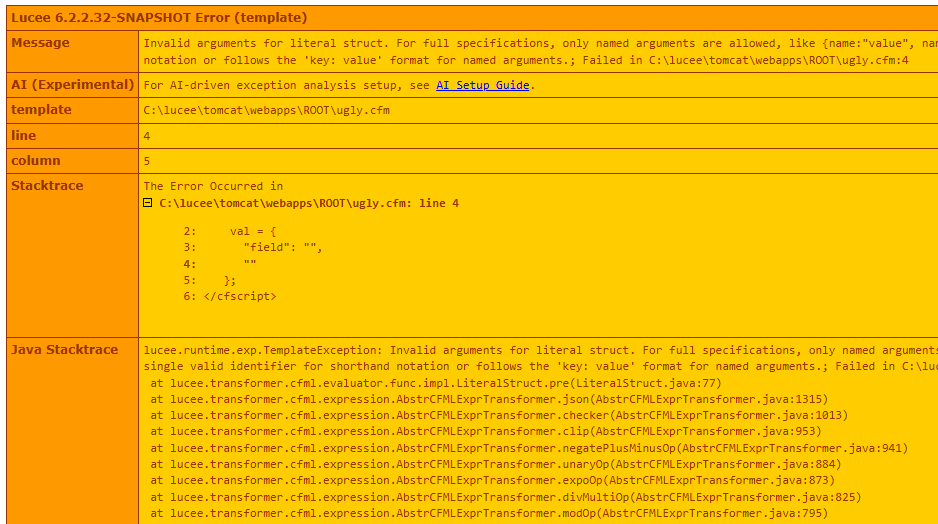This screenshot has width=938, height=524.
Task: Click the AbstrCFMLExprTransformer.clip stack frame
Action: pos(486,431)
